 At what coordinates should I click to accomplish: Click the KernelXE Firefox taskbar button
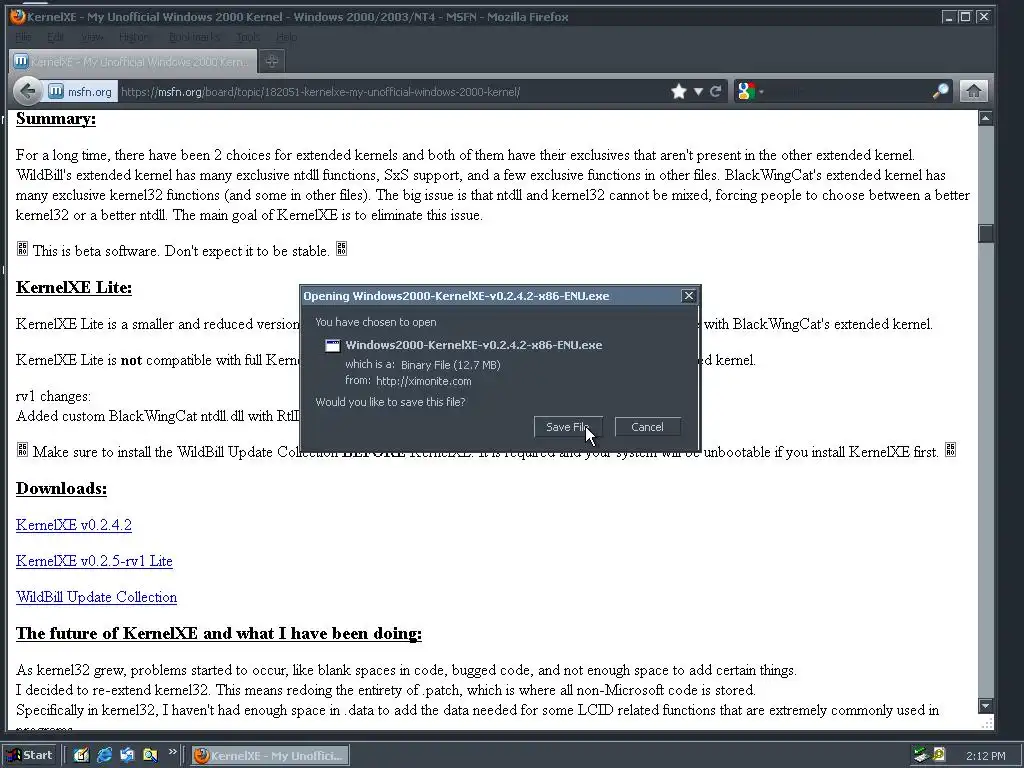270,756
